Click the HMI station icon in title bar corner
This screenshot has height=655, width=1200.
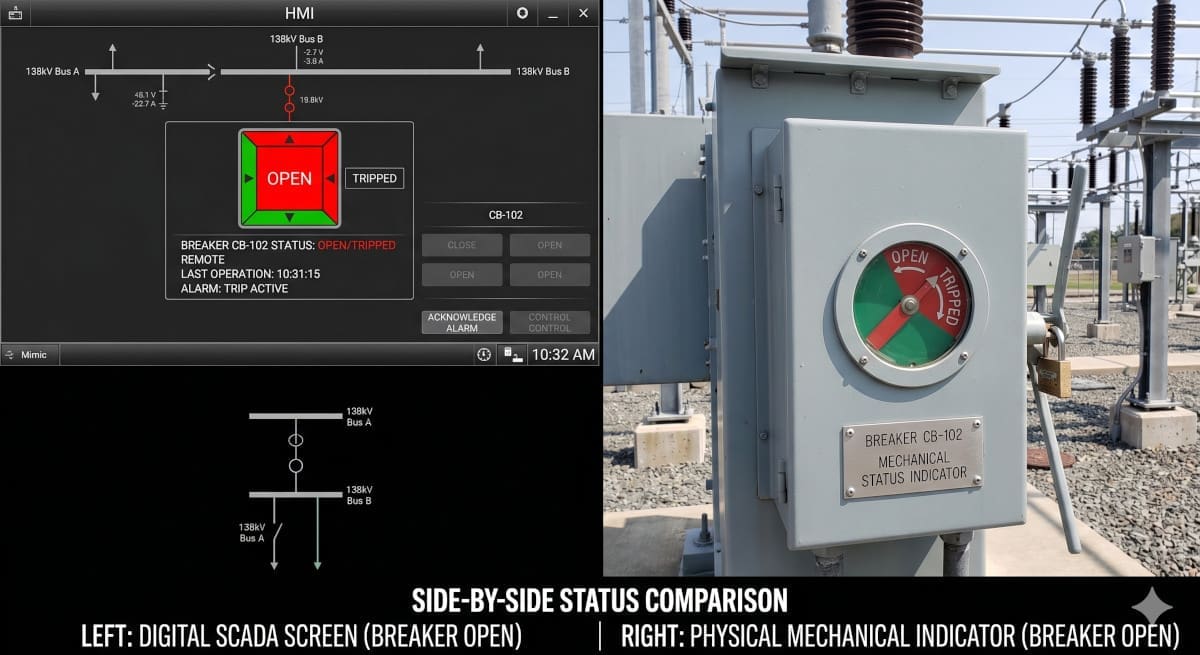(15, 13)
